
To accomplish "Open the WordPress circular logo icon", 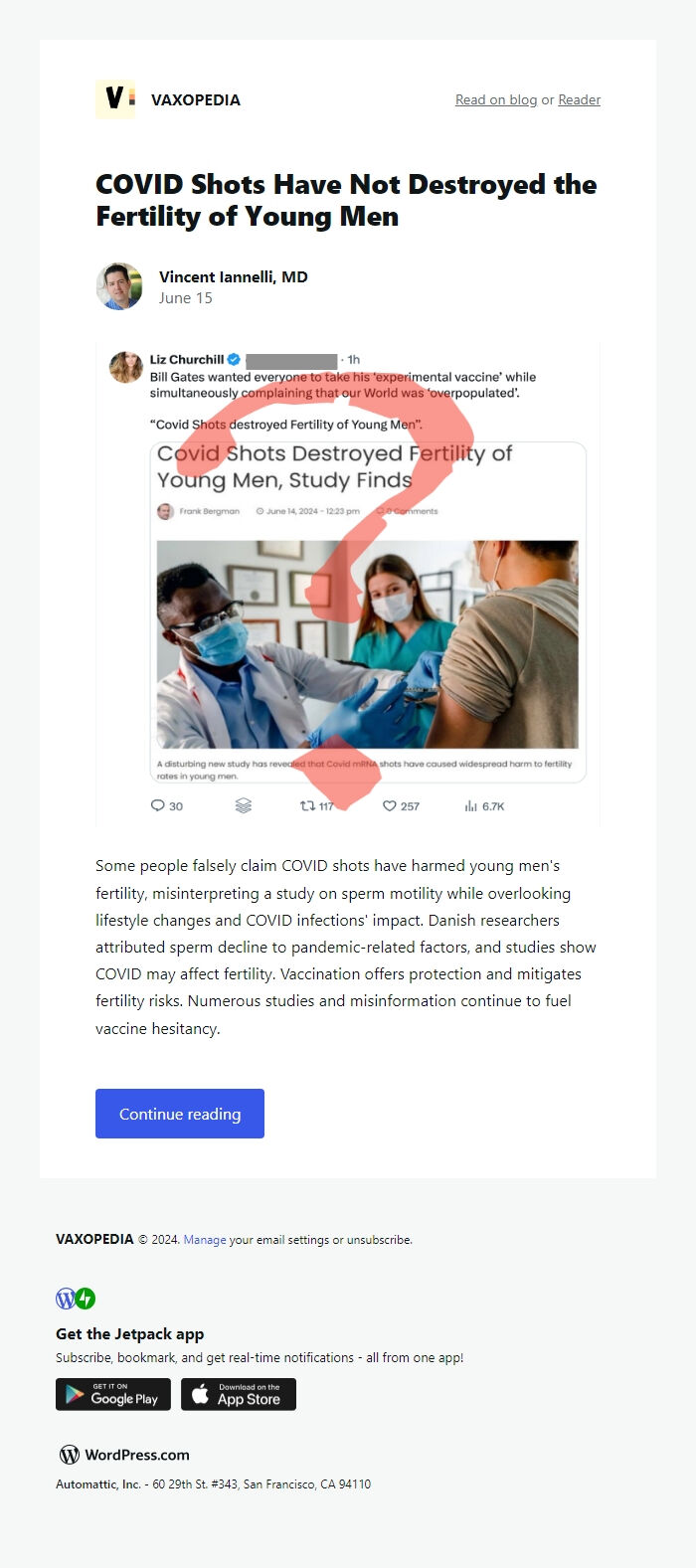I will click(x=66, y=1299).
